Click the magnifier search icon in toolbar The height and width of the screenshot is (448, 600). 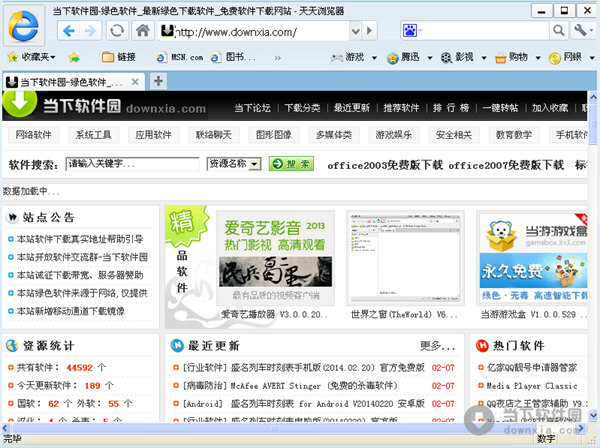(559, 31)
